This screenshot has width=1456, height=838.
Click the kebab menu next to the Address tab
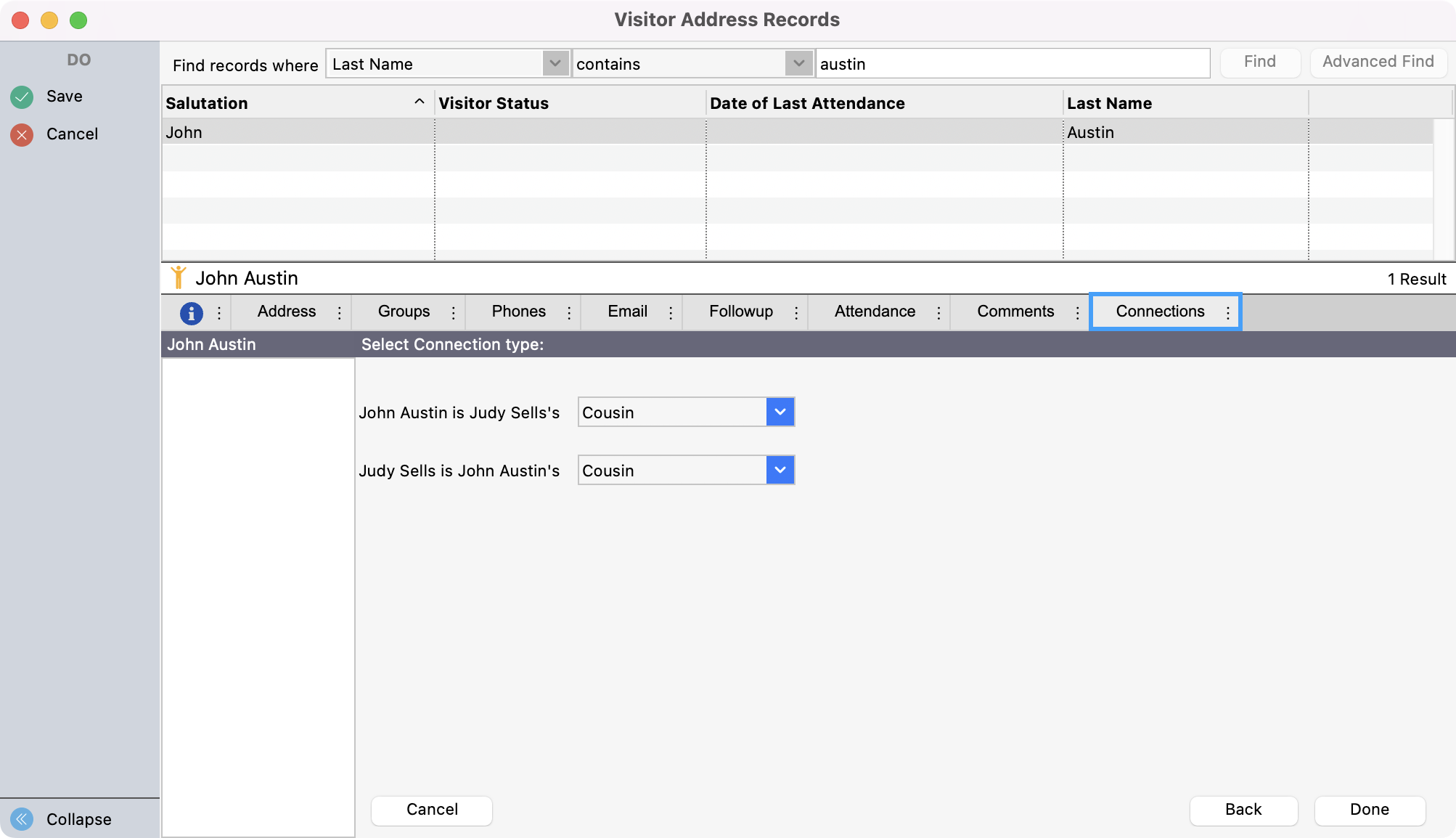click(x=339, y=312)
